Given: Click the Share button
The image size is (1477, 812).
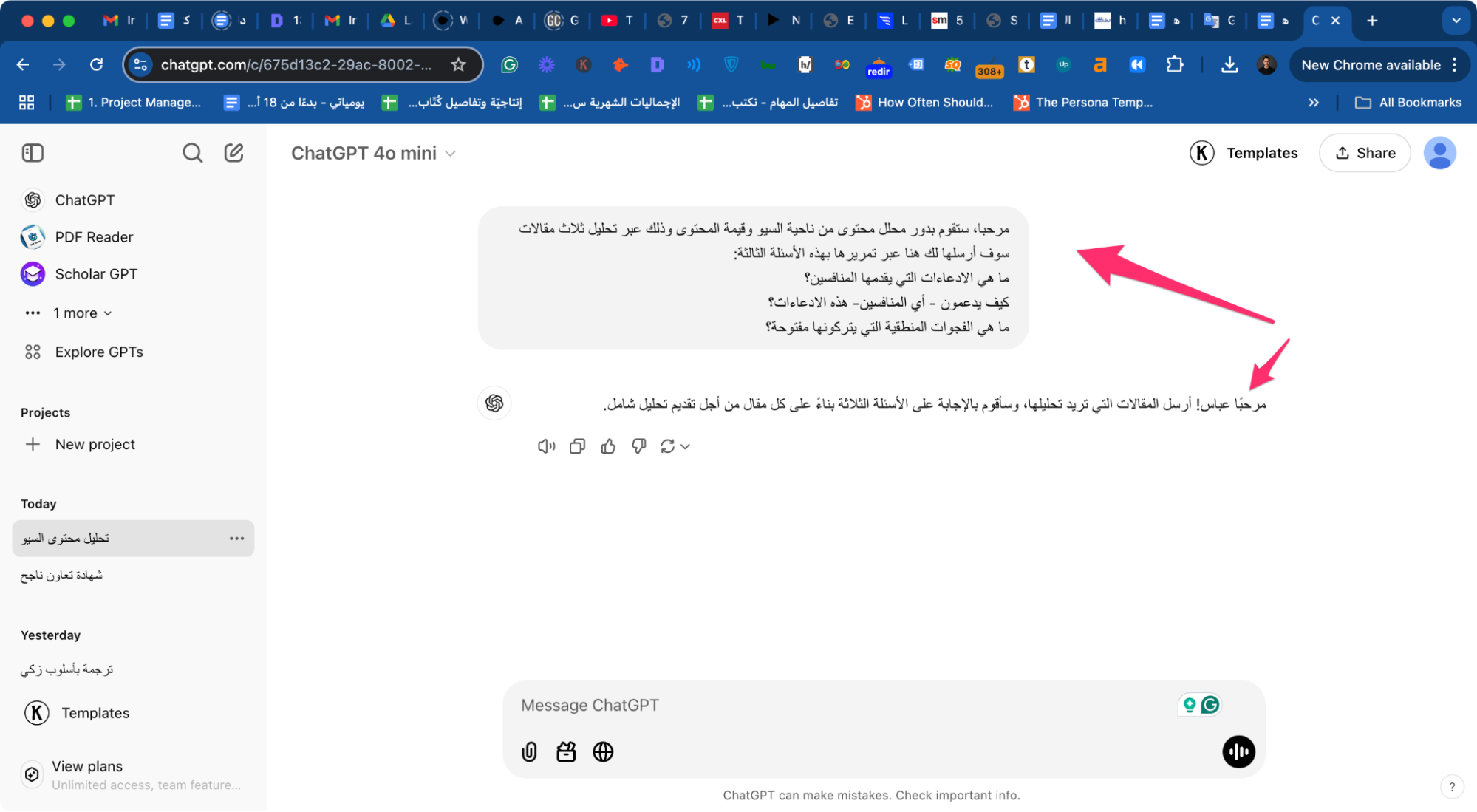Looking at the screenshot, I should 1365,153.
